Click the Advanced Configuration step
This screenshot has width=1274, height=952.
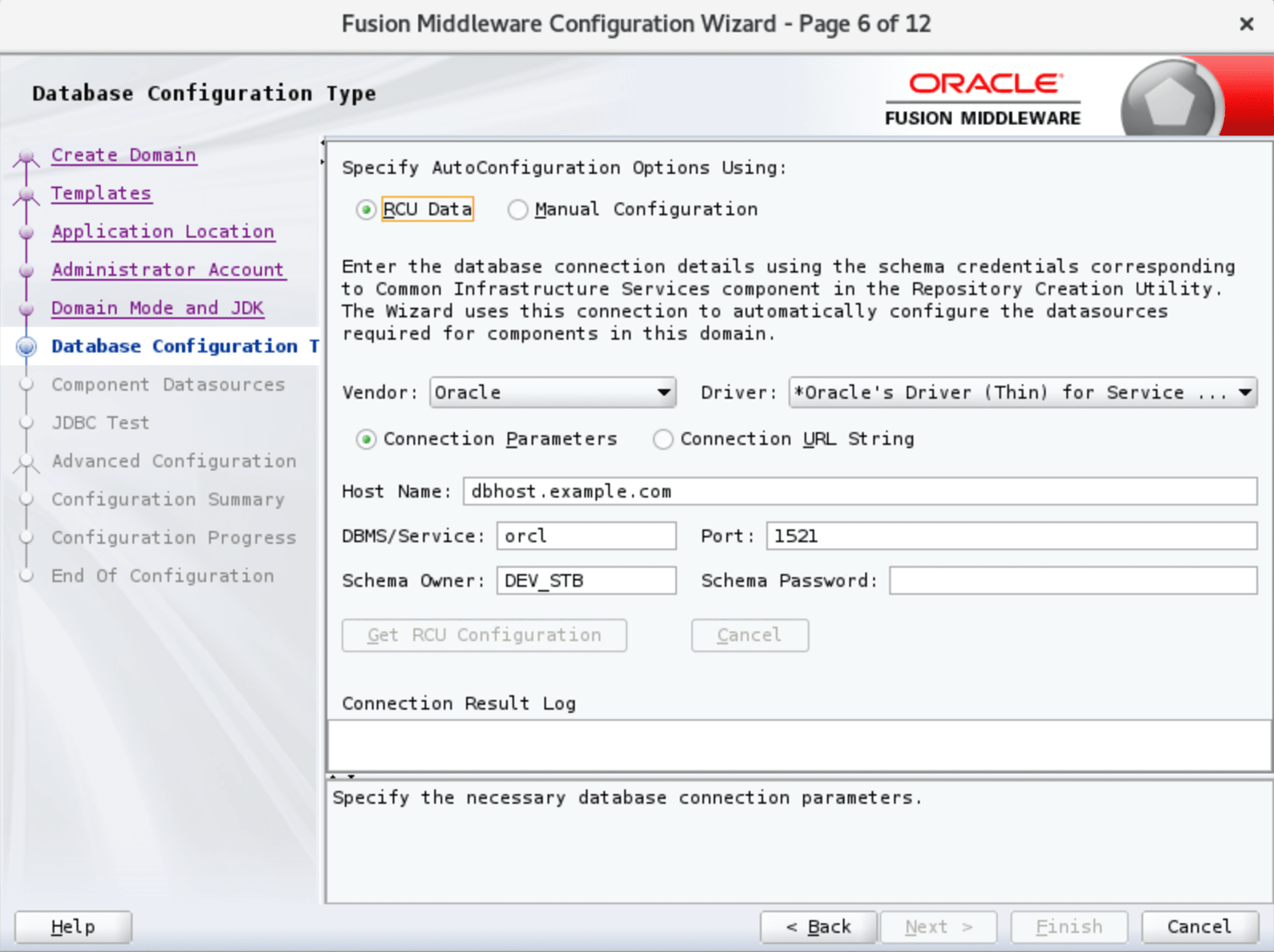pyautogui.click(x=174, y=462)
